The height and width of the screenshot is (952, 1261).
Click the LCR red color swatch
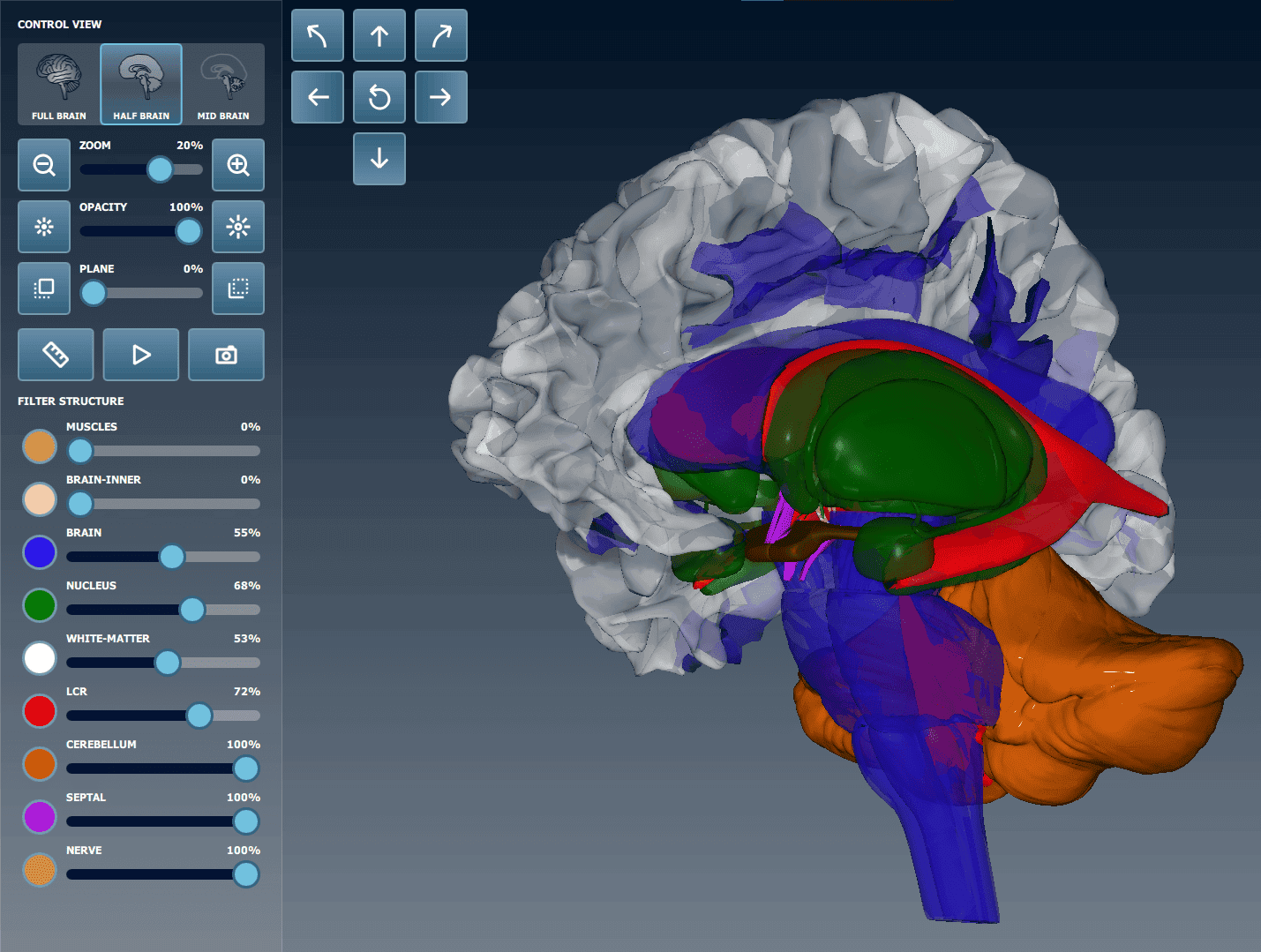coord(39,711)
